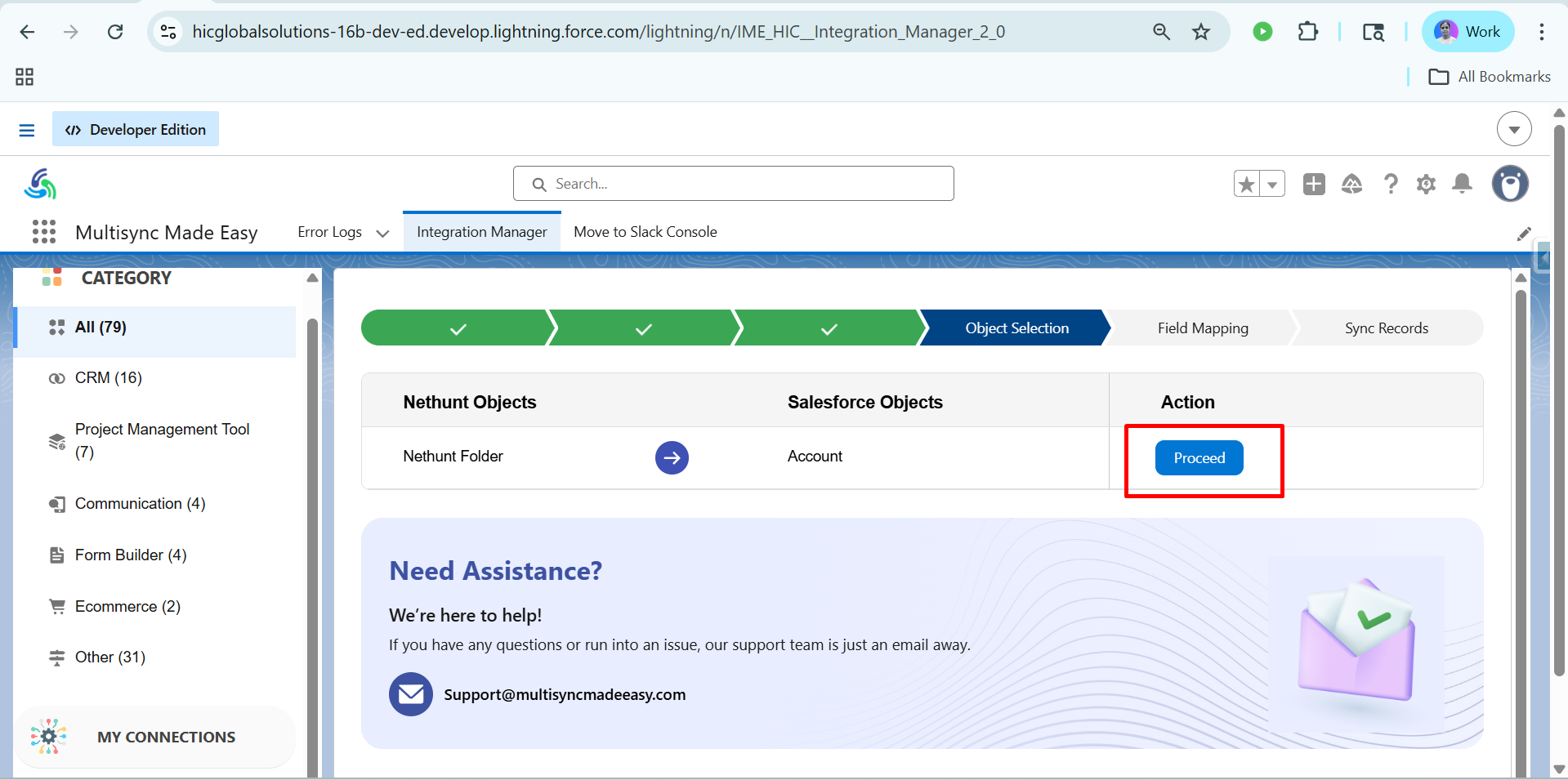
Task: Jump to the Sync Records step
Action: coord(1387,328)
